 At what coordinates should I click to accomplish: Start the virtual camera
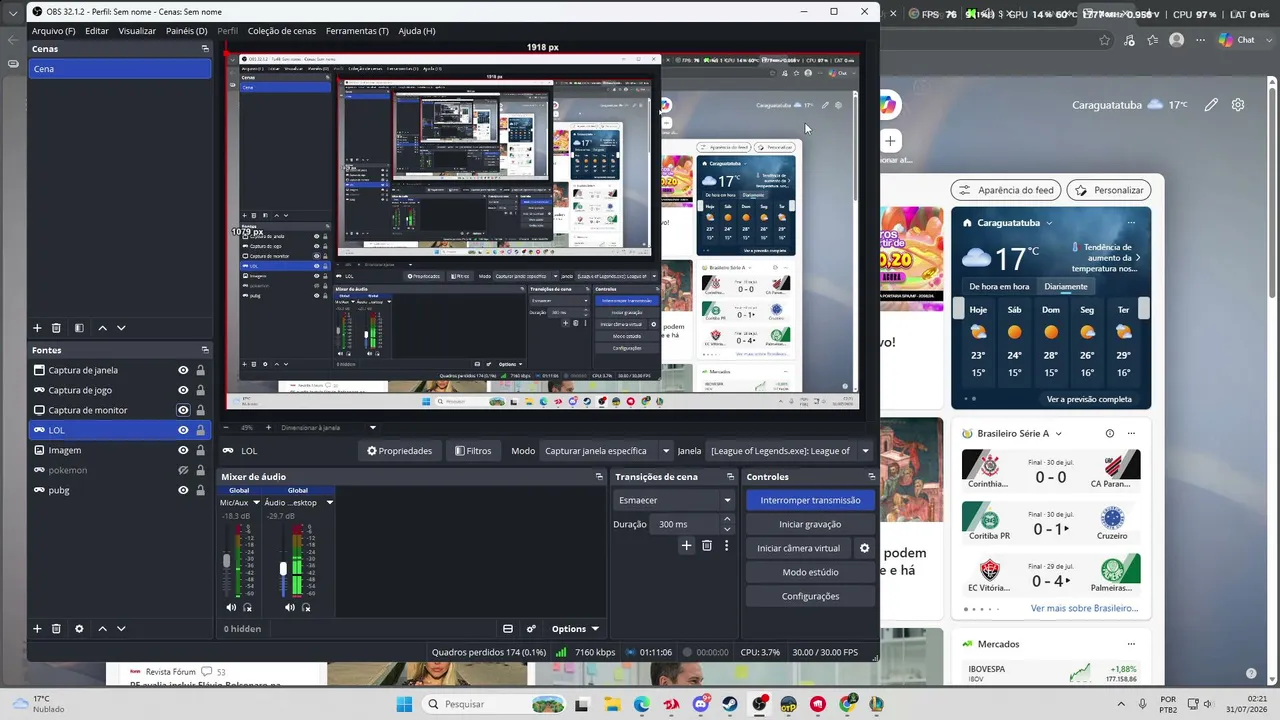click(x=798, y=548)
